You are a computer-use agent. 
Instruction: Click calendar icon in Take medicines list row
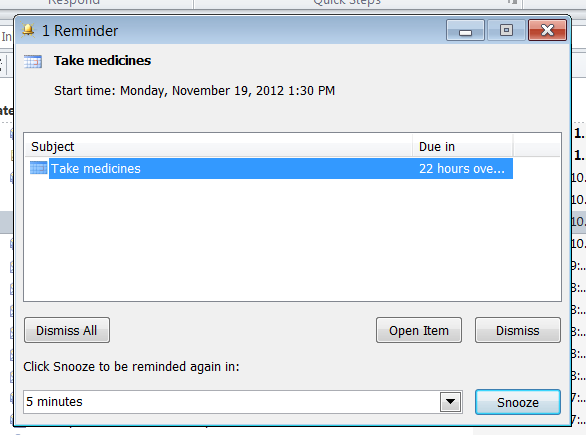coord(38,168)
